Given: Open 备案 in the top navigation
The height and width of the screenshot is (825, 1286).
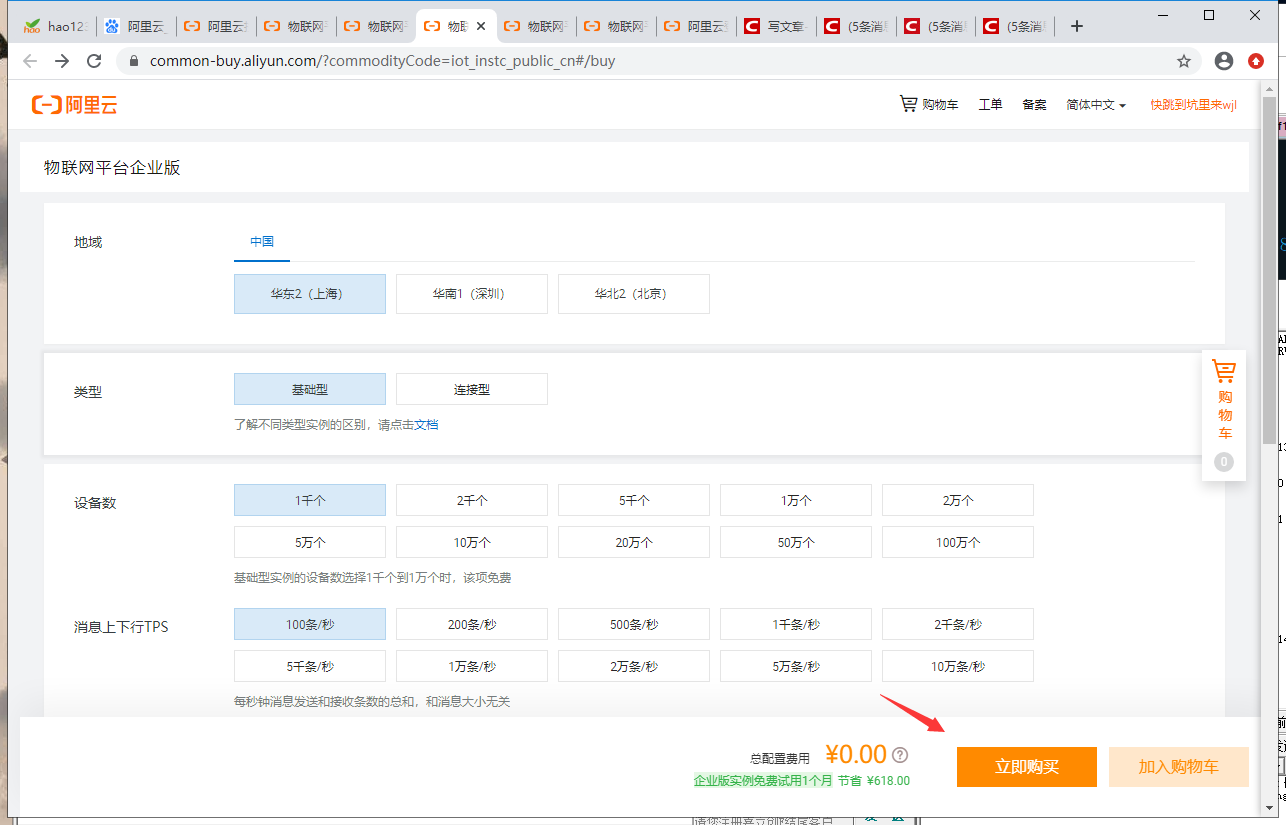Looking at the screenshot, I should [1034, 104].
